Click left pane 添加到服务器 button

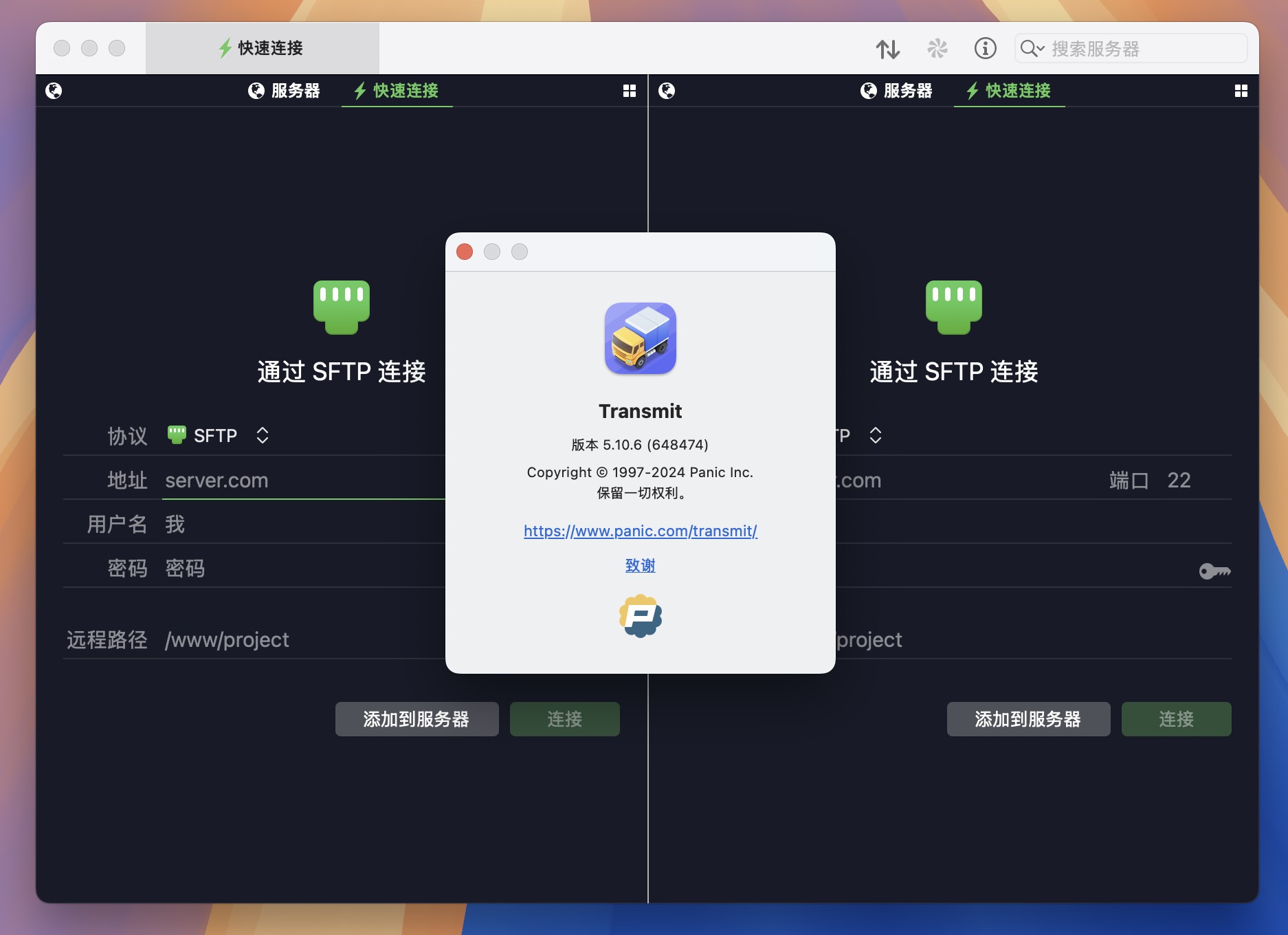(417, 719)
